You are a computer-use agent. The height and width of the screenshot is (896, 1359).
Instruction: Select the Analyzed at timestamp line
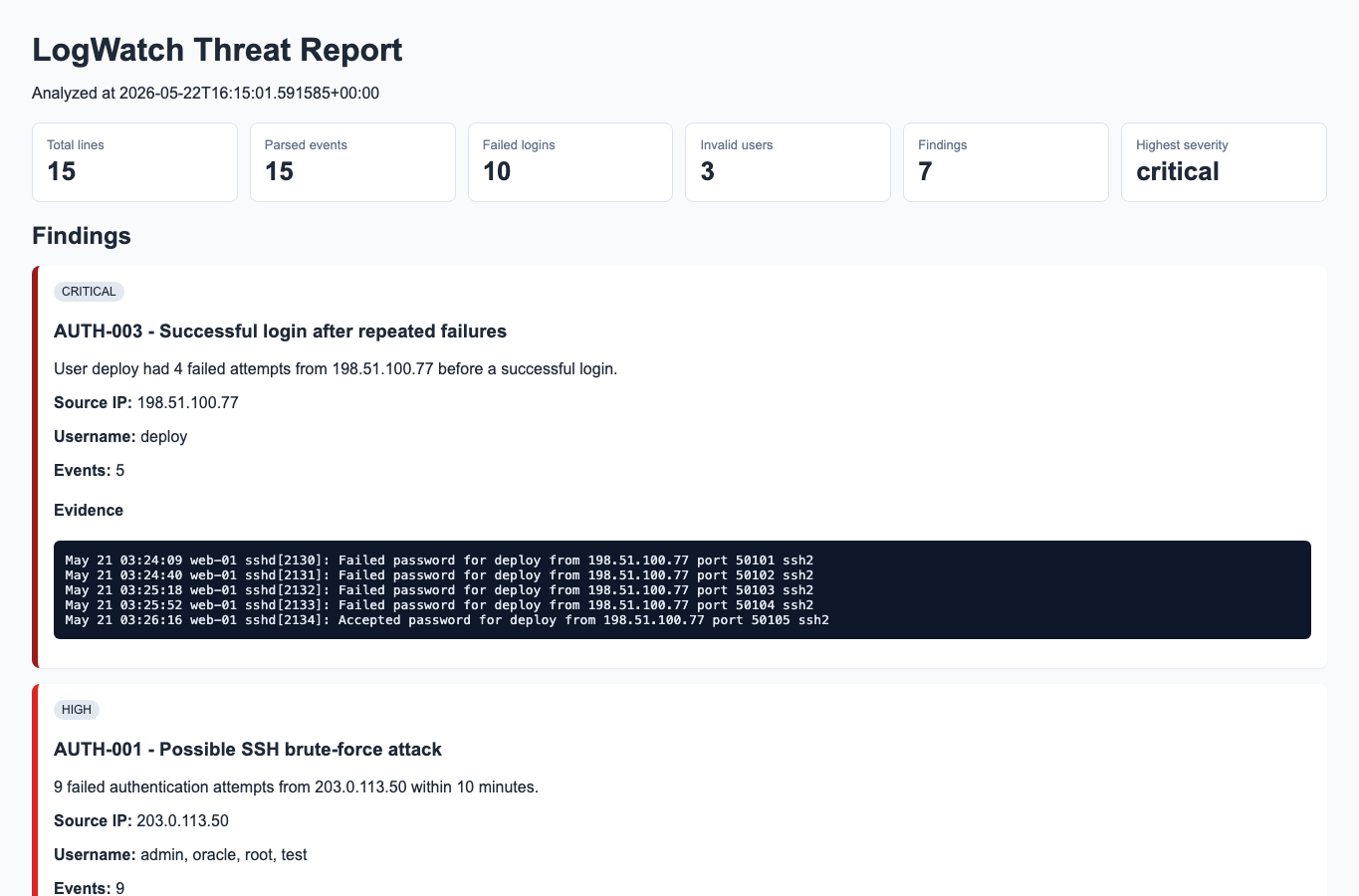(205, 94)
